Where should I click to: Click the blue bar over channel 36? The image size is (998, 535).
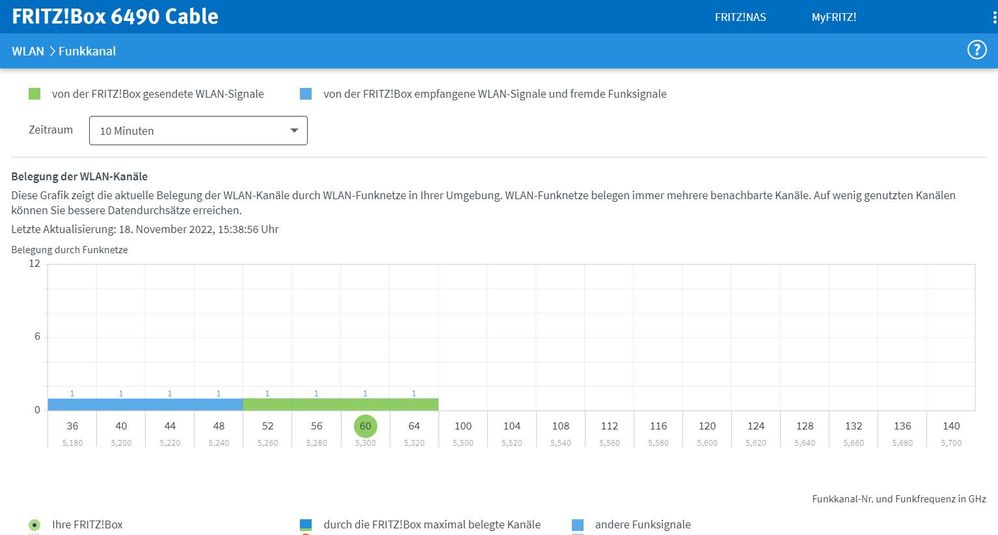(72, 405)
